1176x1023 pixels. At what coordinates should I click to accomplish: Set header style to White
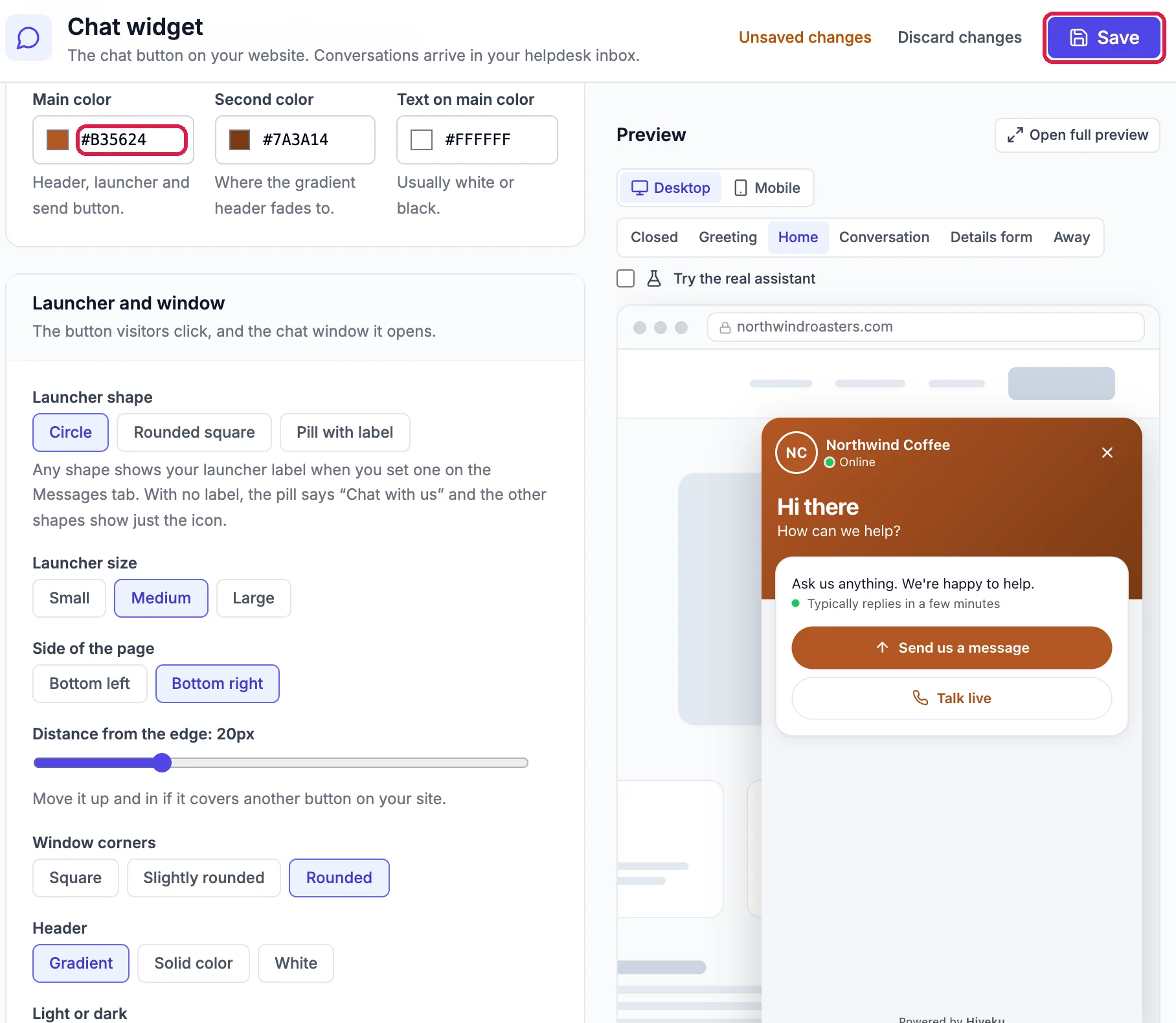click(296, 963)
